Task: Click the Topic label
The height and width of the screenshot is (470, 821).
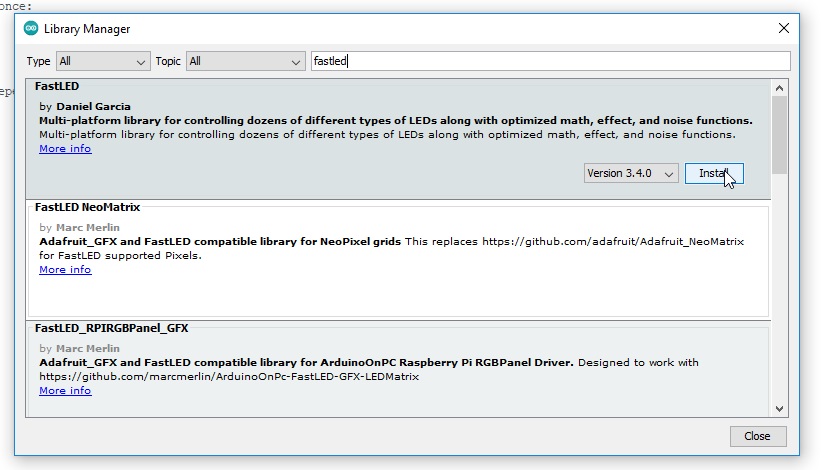Action: [168, 61]
